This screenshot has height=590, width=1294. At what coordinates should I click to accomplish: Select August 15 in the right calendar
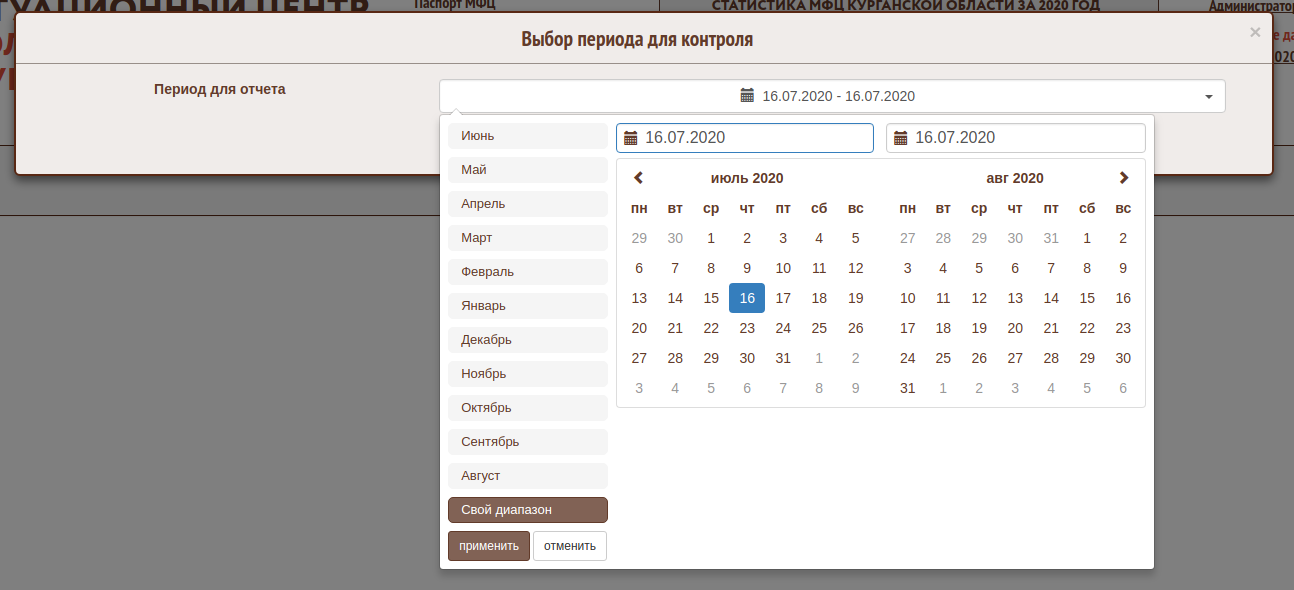click(1087, 298)
